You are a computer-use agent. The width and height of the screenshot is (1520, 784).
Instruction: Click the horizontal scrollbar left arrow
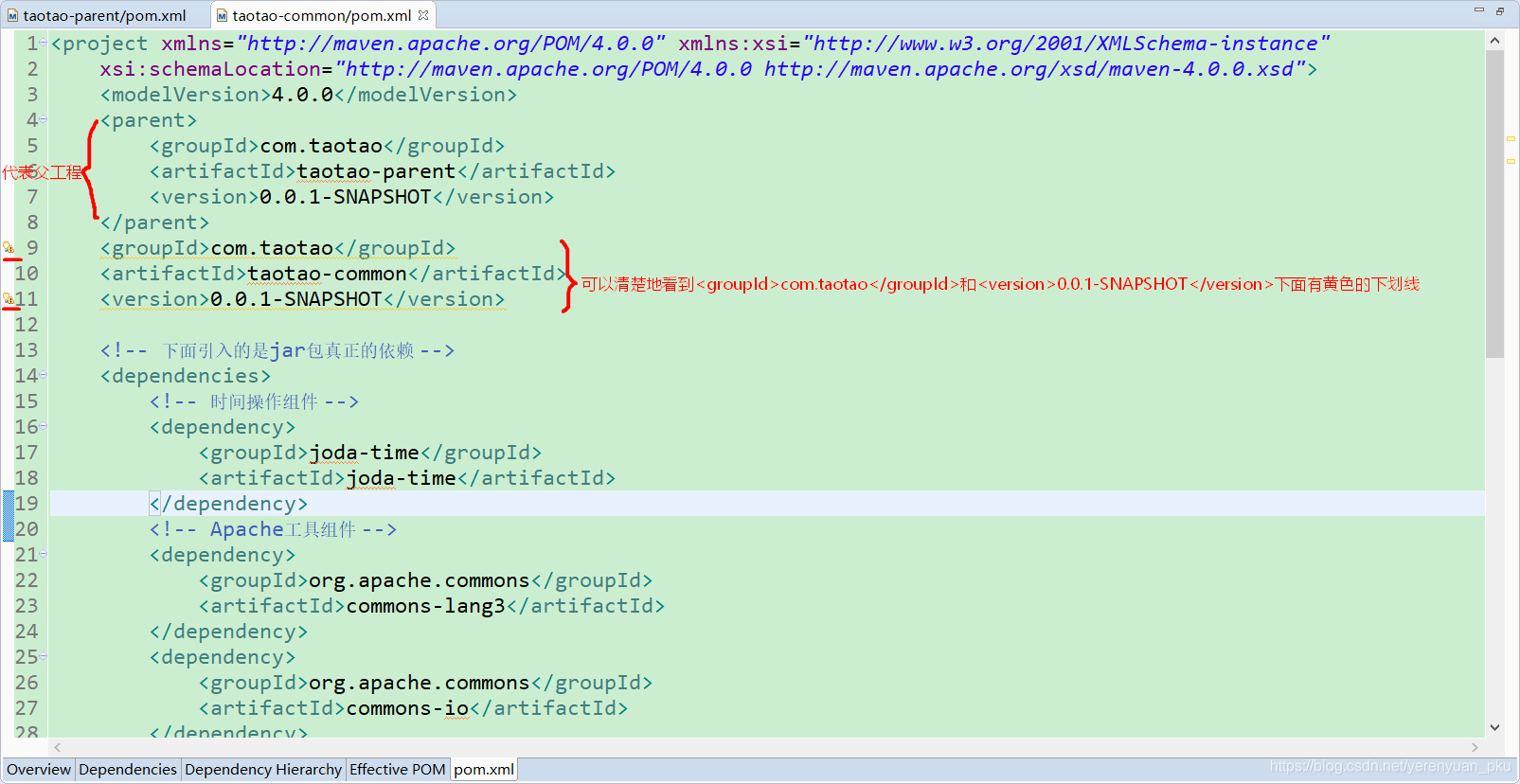[58, 747]
